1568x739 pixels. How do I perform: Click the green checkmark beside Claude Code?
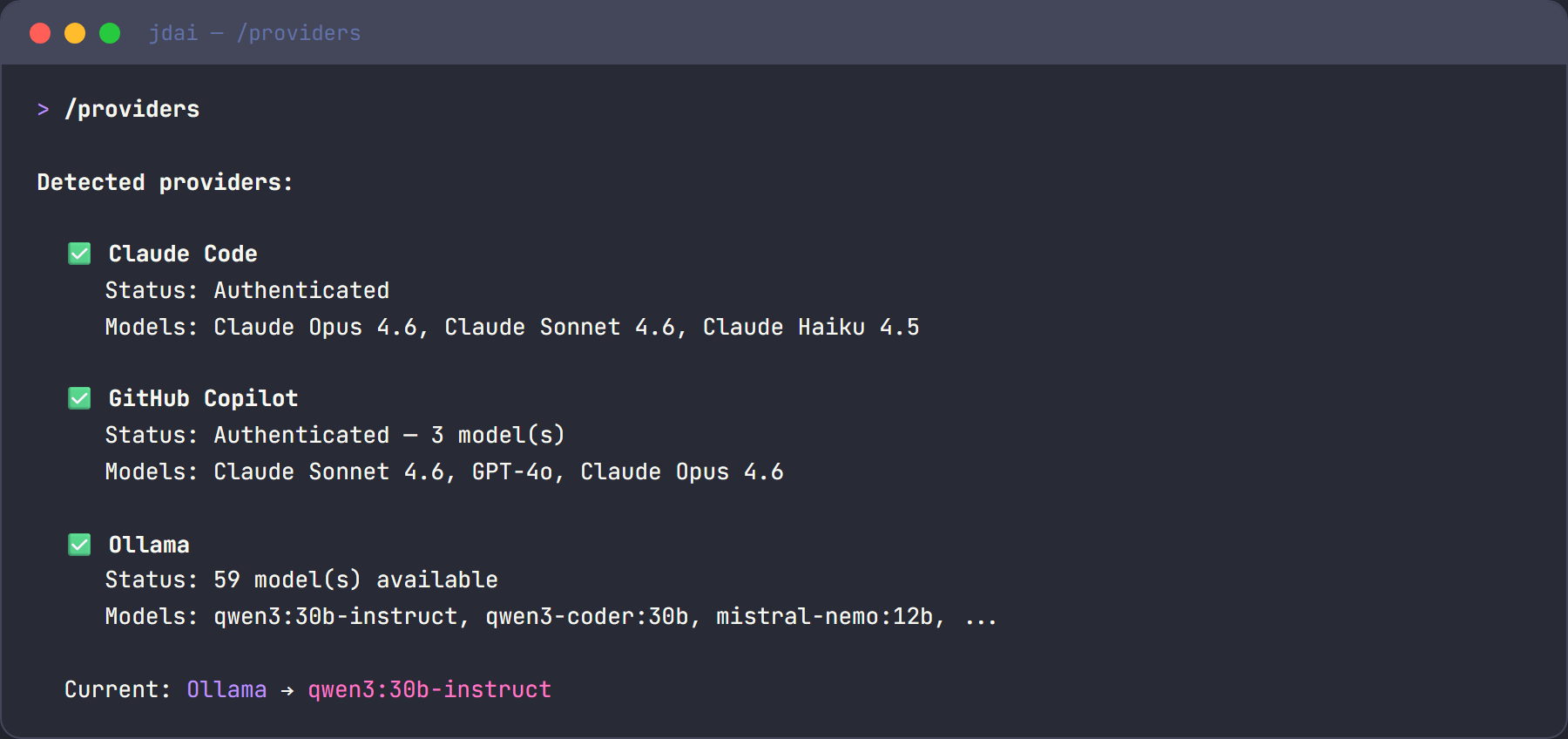pos(79,254)
